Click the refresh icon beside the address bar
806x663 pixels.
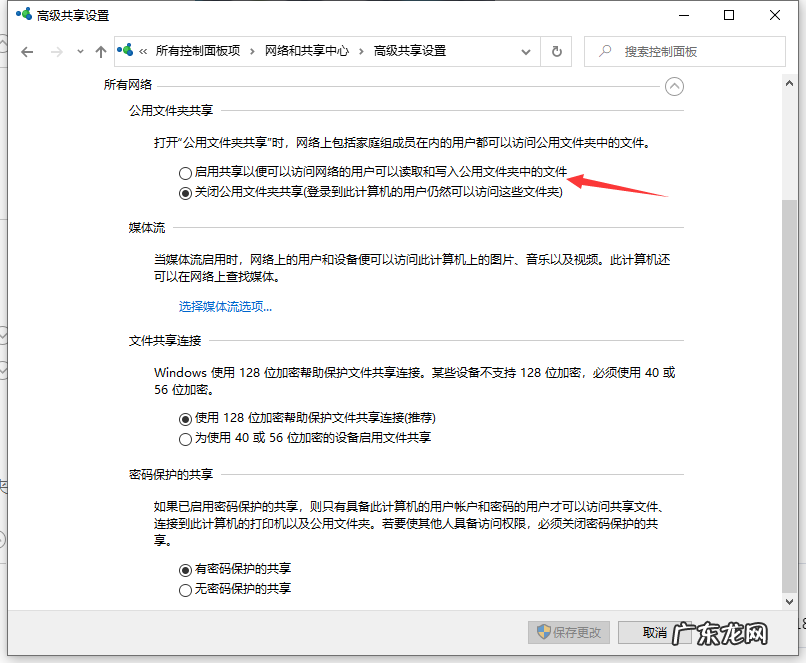pyautogui.click(x=557, y=51)
